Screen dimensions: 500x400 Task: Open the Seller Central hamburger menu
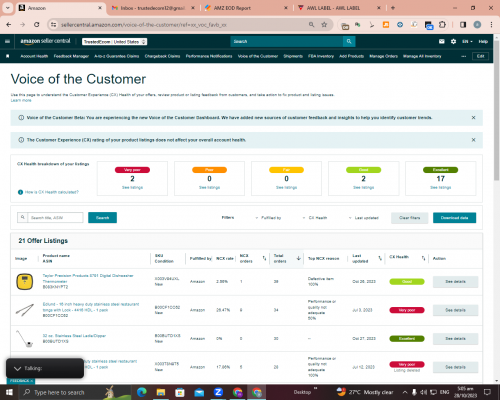[x=7, y=42]
